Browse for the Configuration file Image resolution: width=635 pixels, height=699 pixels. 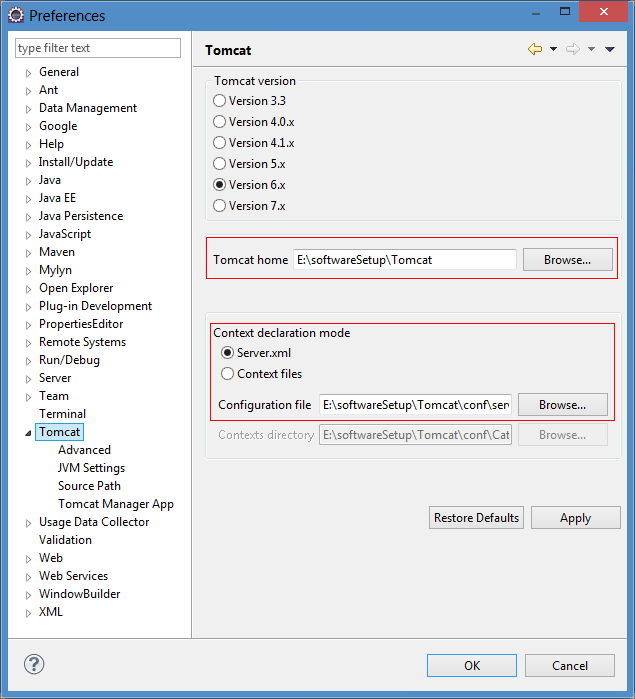click(562, 405)
